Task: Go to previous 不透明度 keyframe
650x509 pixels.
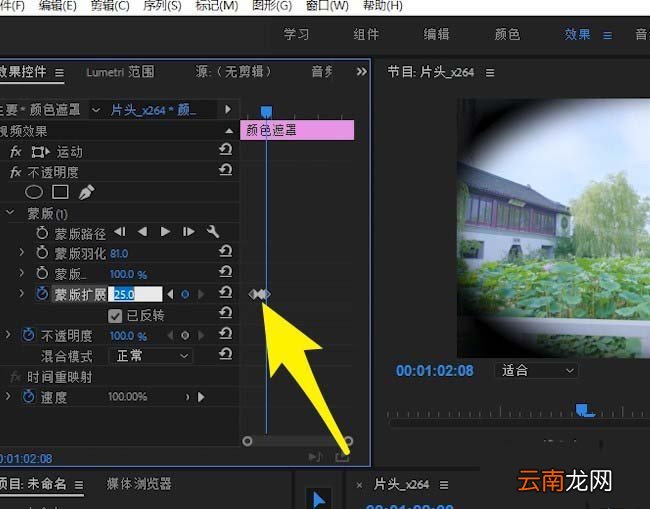Action: click(170, 335)
